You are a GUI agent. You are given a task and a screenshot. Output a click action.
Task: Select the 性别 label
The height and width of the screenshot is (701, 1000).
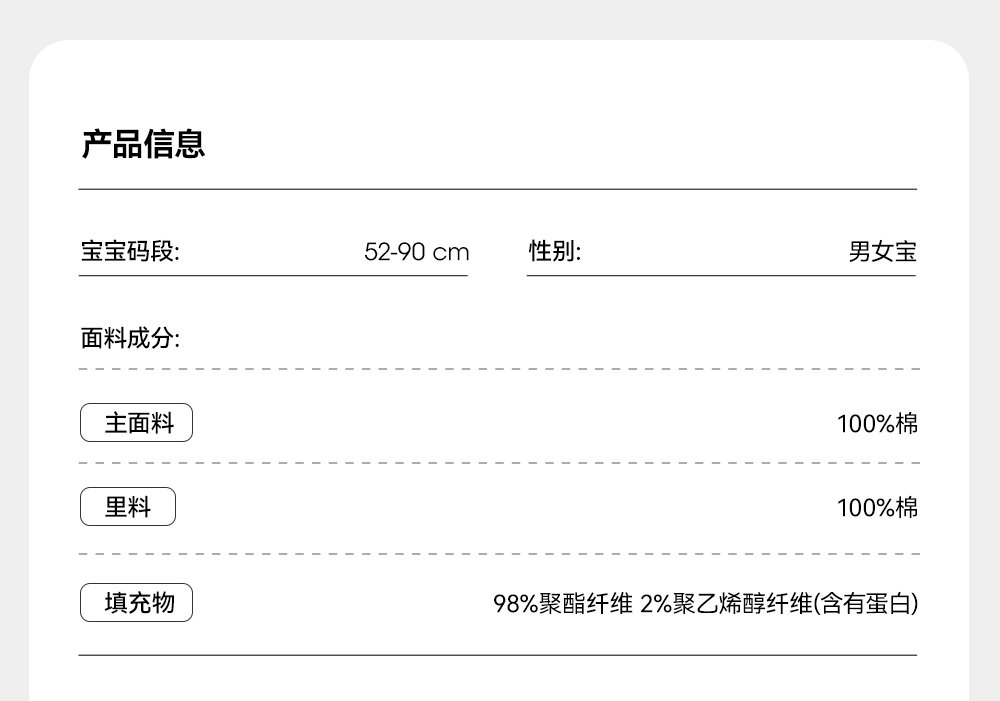[554, 252]
